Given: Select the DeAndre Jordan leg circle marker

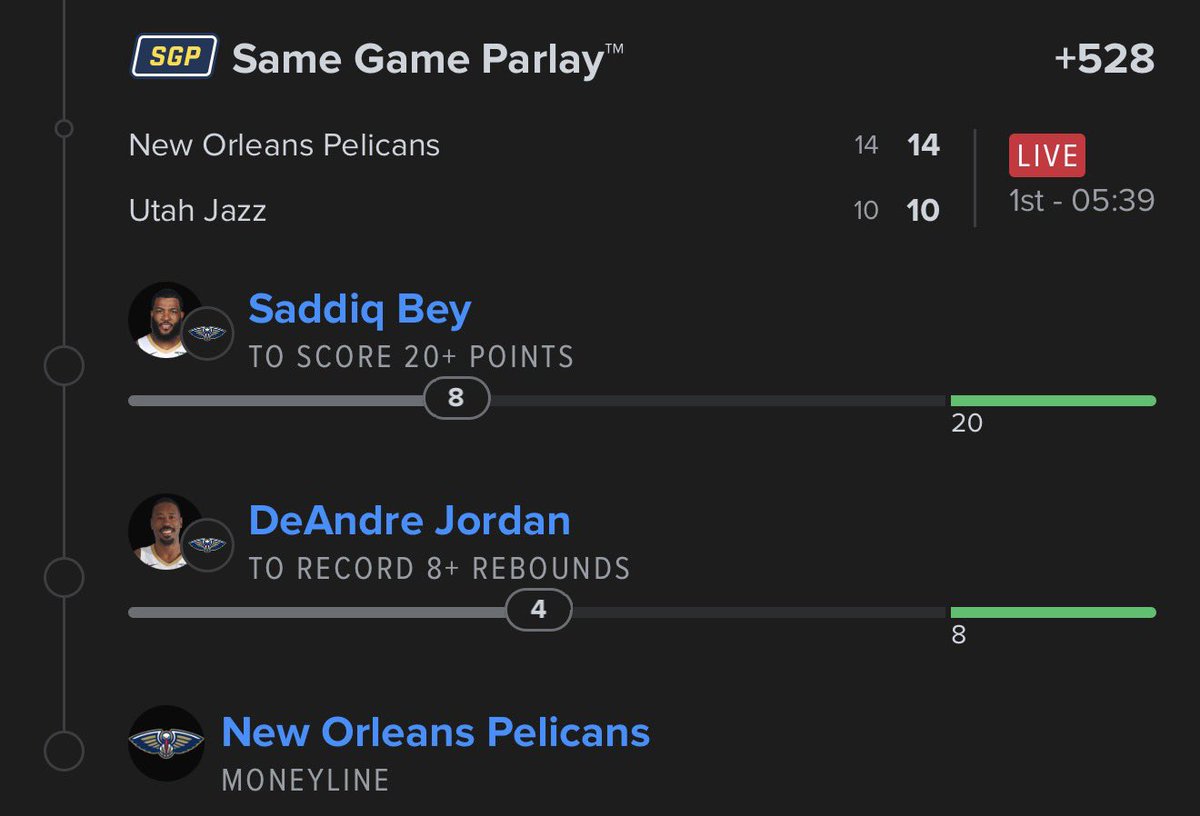Looking at the screenshot, I should pyautogui.click(x=64, y=578).
